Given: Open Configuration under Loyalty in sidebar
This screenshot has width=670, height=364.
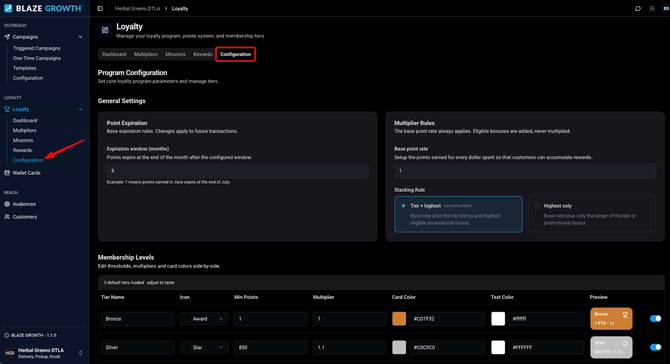Looking at the screenshot, I should pyautogui.click(x=28, y=160).
